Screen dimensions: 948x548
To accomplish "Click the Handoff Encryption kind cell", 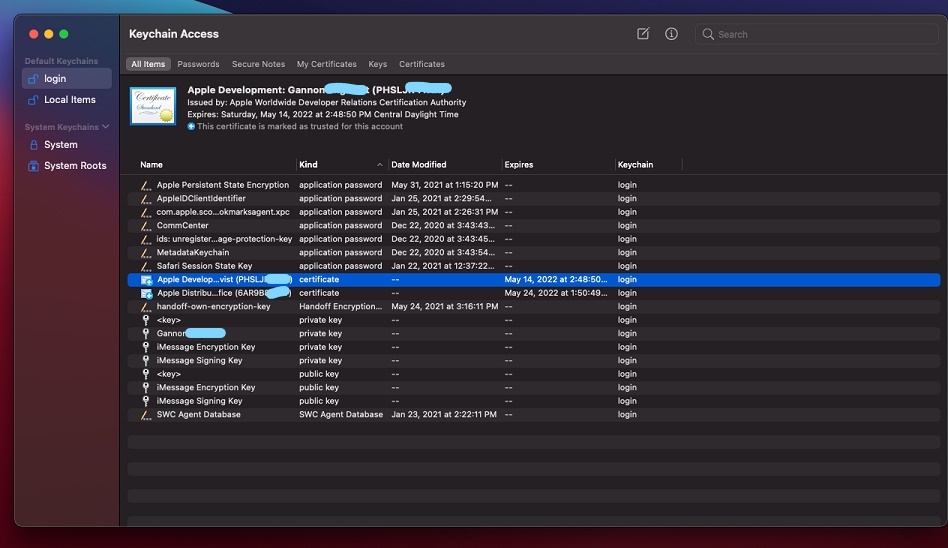I will point(340,307).
